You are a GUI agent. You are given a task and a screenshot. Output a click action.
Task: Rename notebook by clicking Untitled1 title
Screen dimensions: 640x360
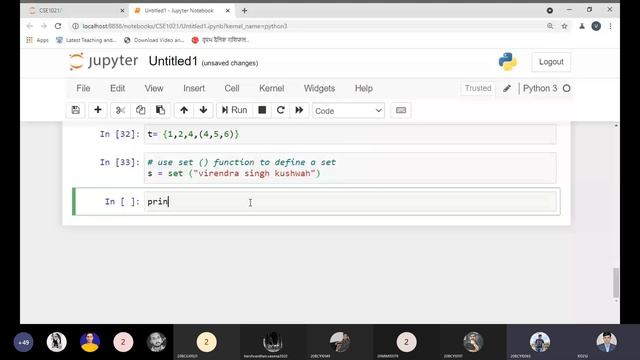click(x=173, y=61)
